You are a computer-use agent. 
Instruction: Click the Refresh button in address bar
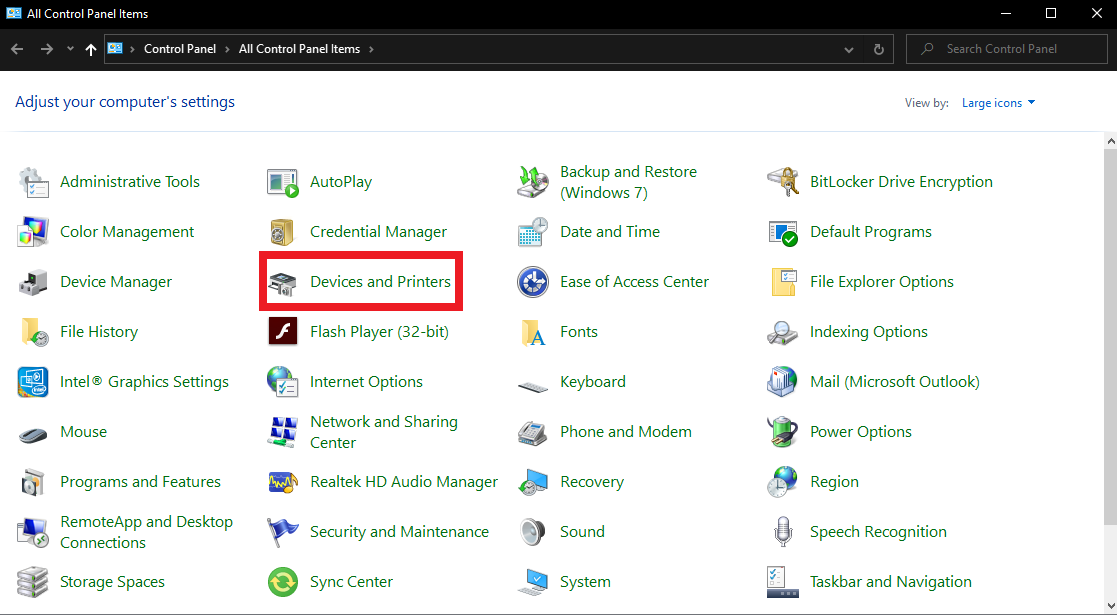tap(879, 49)
